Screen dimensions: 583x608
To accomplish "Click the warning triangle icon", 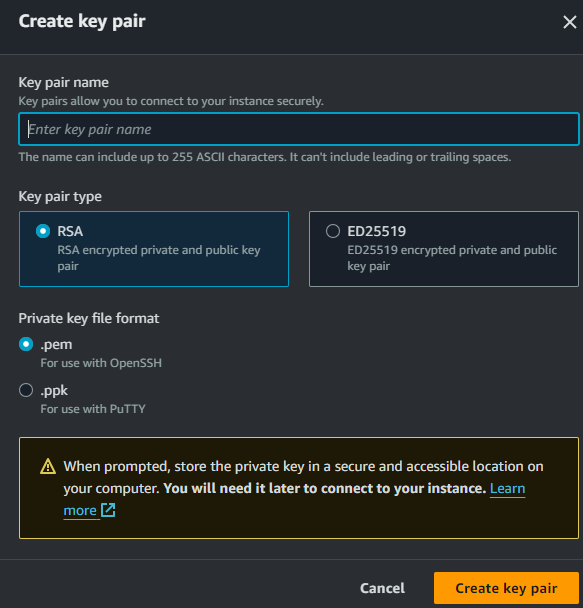I will click(x=48, y=466).
